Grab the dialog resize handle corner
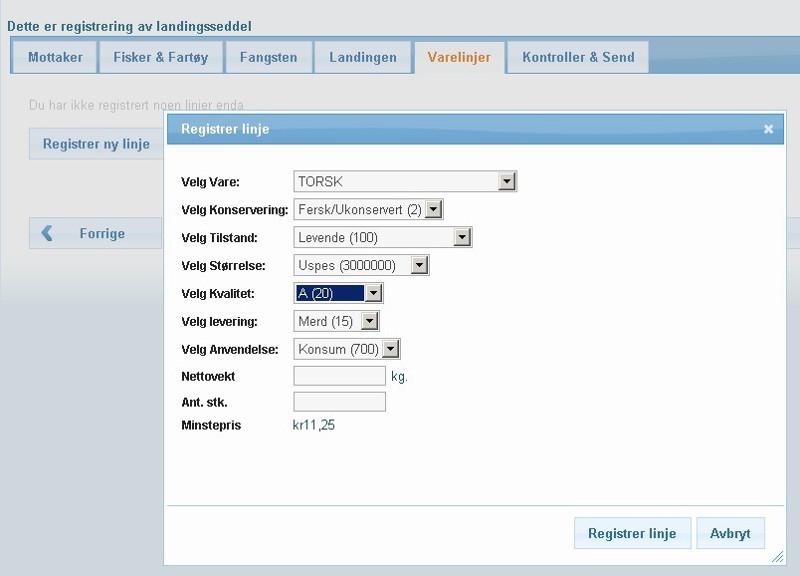Viewport: 800px width, 576px height. (x=778, y=557)
